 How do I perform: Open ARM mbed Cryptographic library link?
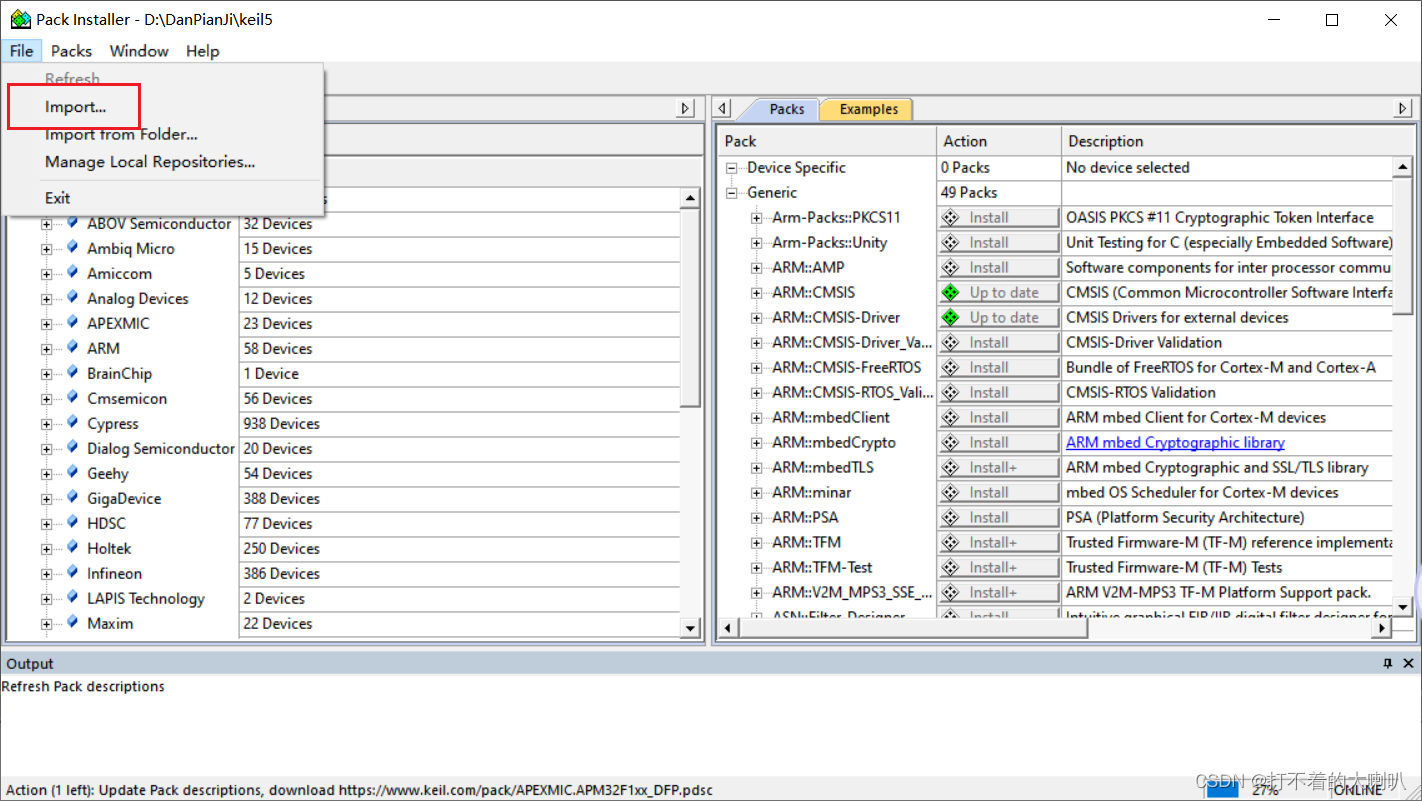[1175, 442]
